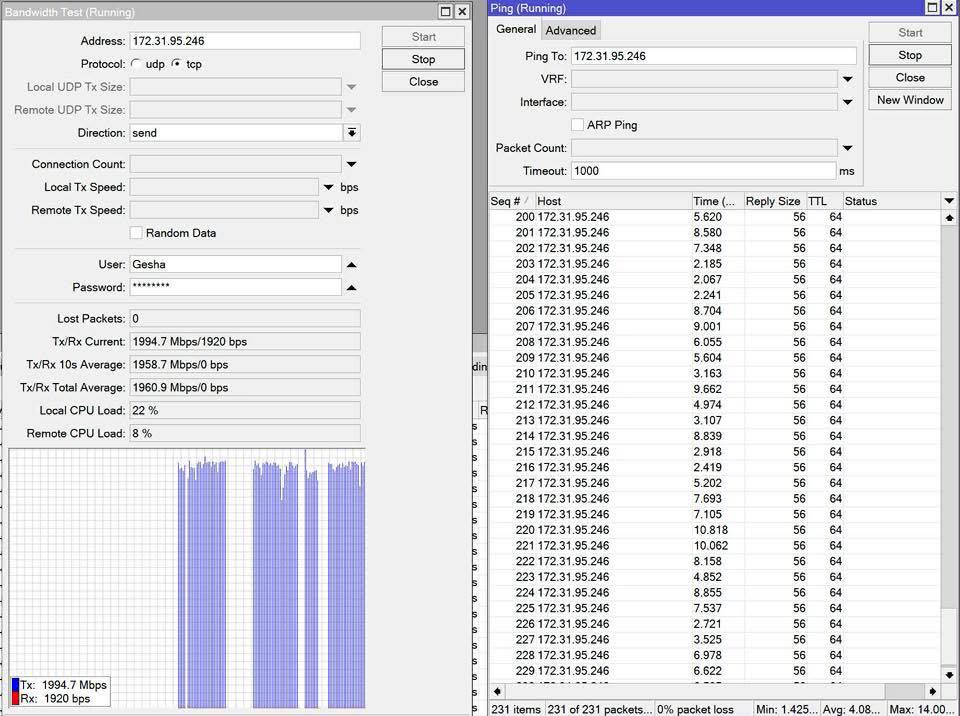Collapse the User field with up arrow
The width and height of the screenshot is (960, 716).
tap(351, 265)
